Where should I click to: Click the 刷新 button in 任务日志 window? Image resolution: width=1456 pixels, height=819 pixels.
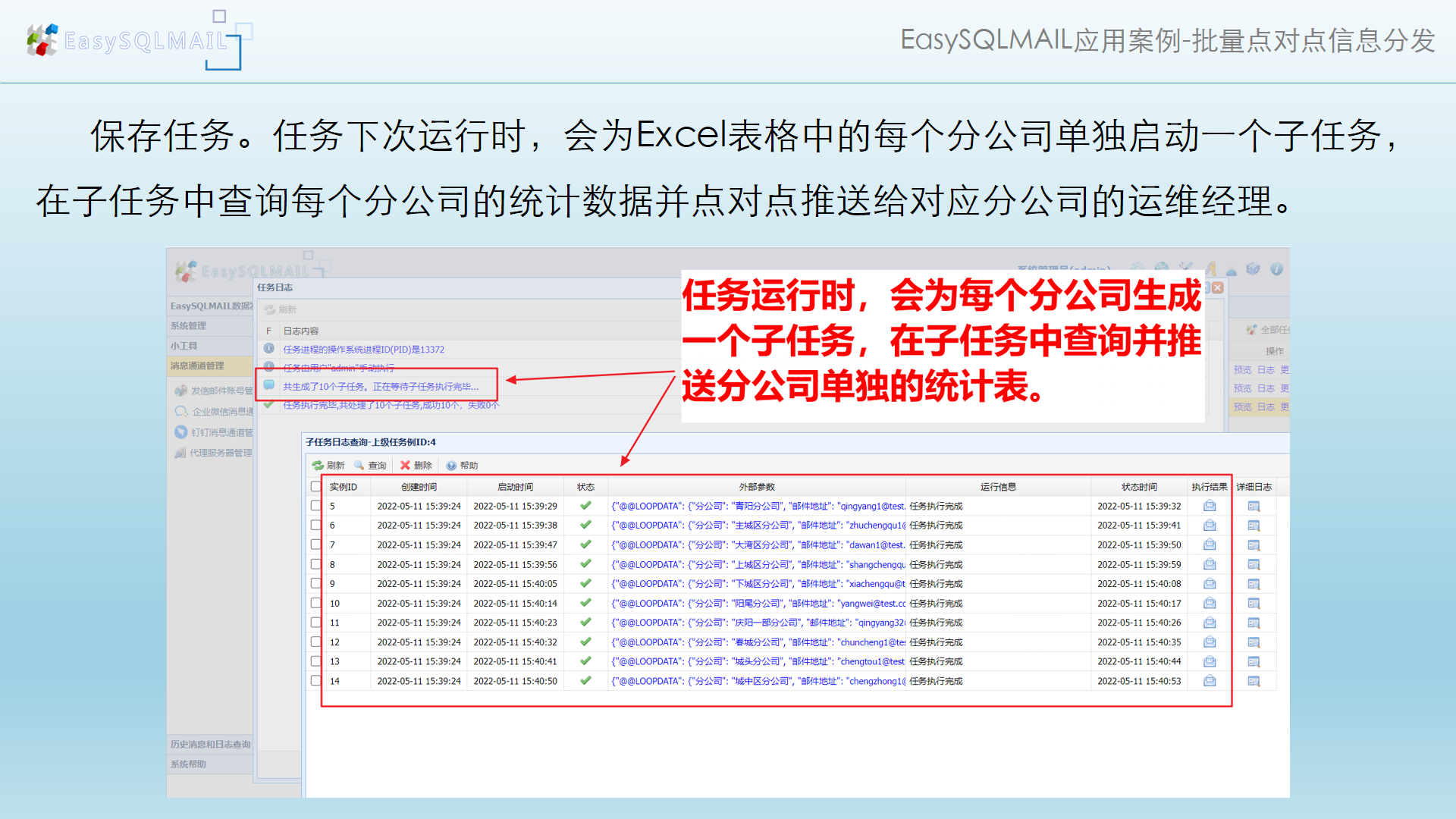[281, 309]
